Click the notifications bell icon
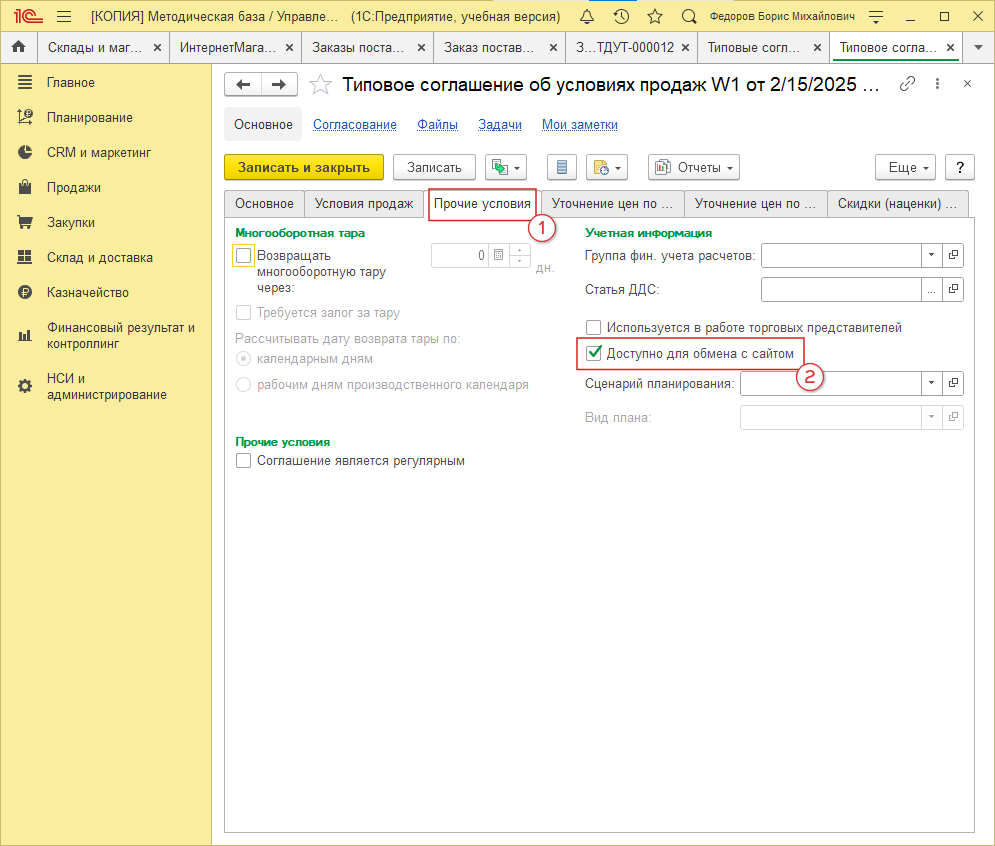 (587, 17)
